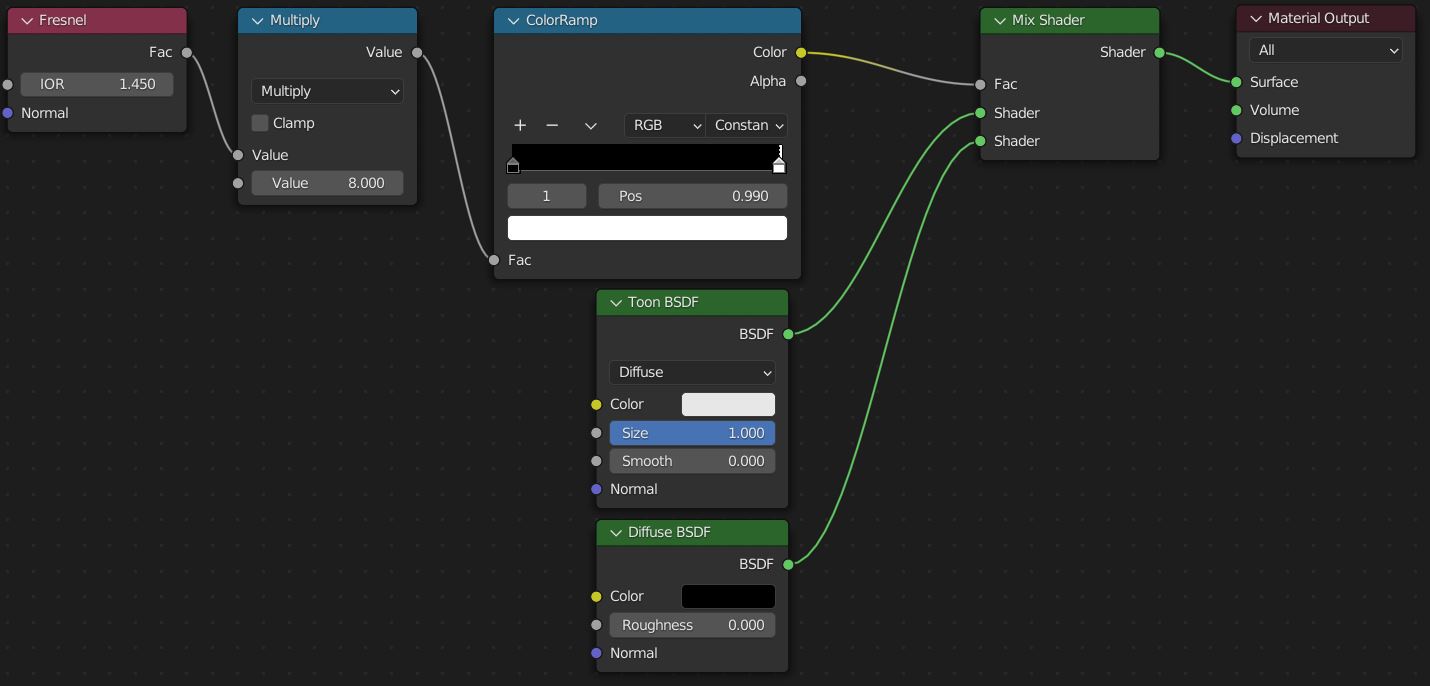Delete the active ColorRamp stop using the minus icon
The image size is (1430, 686).
pyautogui.click(x=551, y=126)
